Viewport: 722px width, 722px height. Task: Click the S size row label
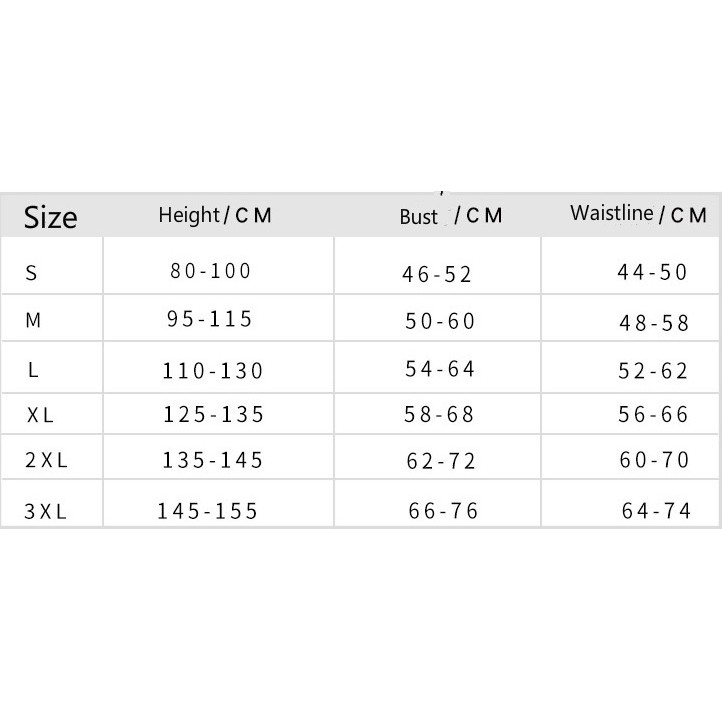(34, 271)
